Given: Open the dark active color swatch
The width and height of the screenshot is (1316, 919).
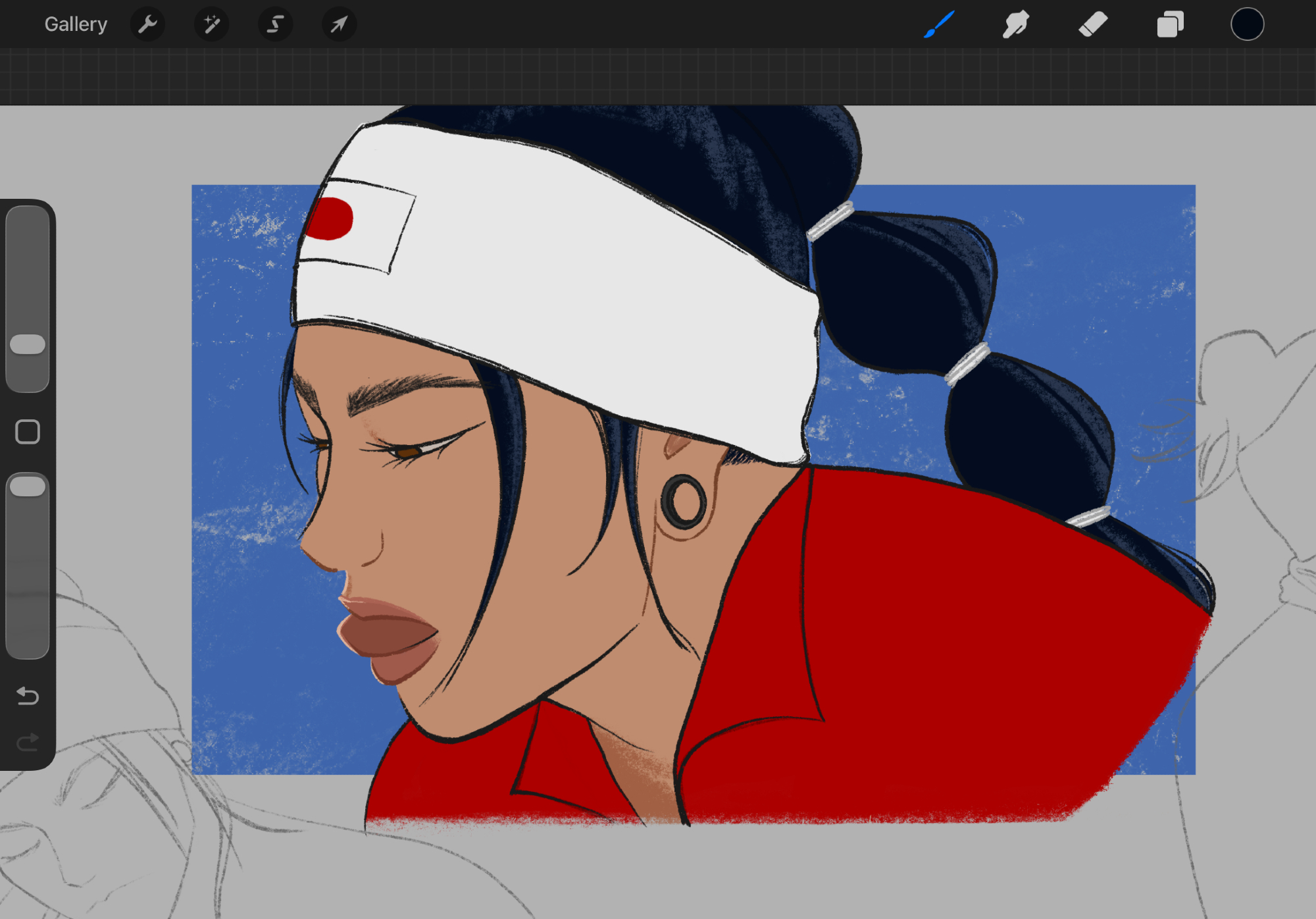Looking at the screenshot, I should (1247, 24).
